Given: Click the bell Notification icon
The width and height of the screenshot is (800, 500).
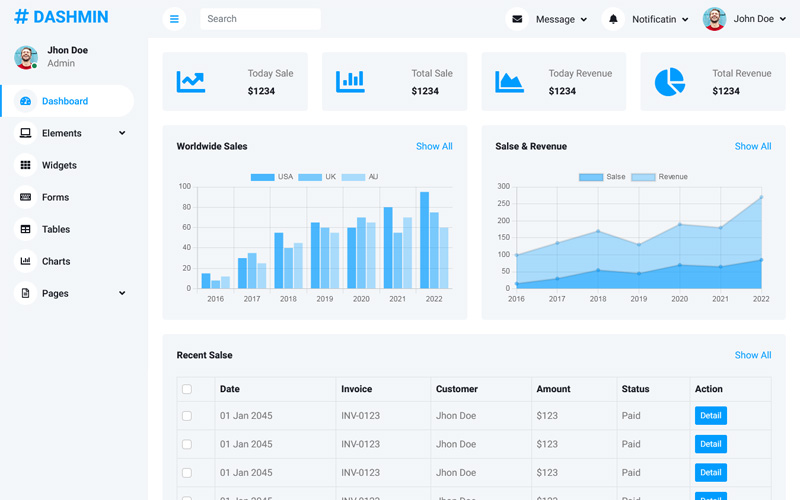Looking at the screenshot, I should [x=613, y=19].
